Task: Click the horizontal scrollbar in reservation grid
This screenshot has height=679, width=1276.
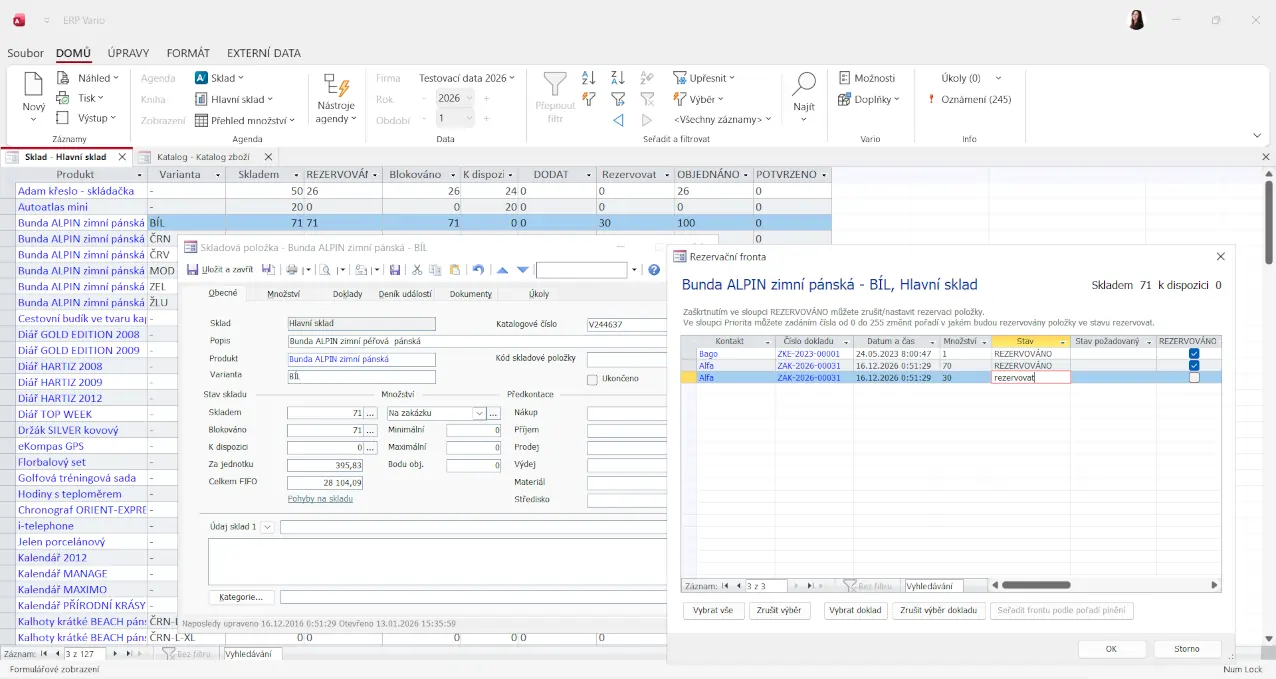Action: coord(1036,585)
